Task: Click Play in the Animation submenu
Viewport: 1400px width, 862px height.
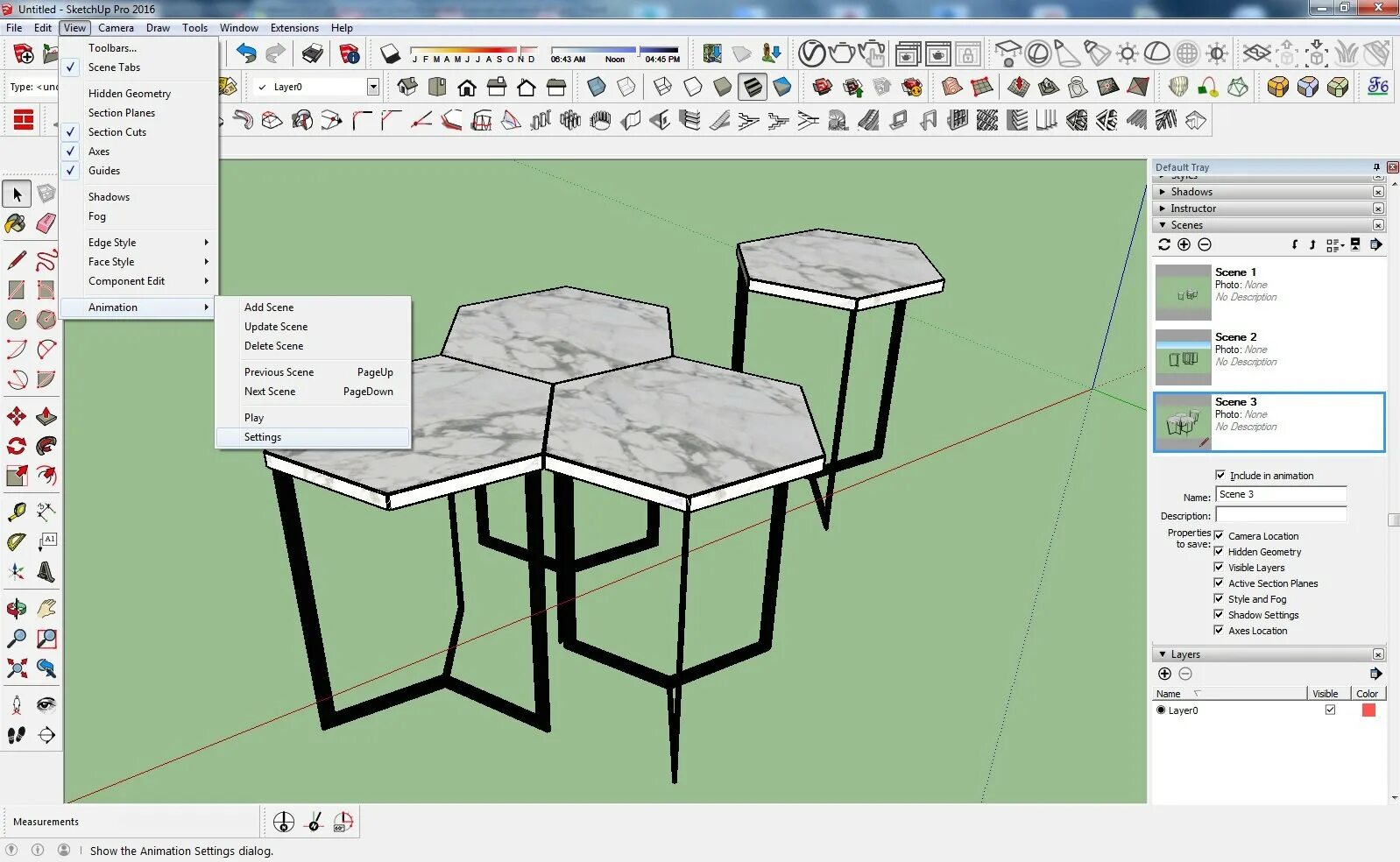Action: [x=254, y=418]
